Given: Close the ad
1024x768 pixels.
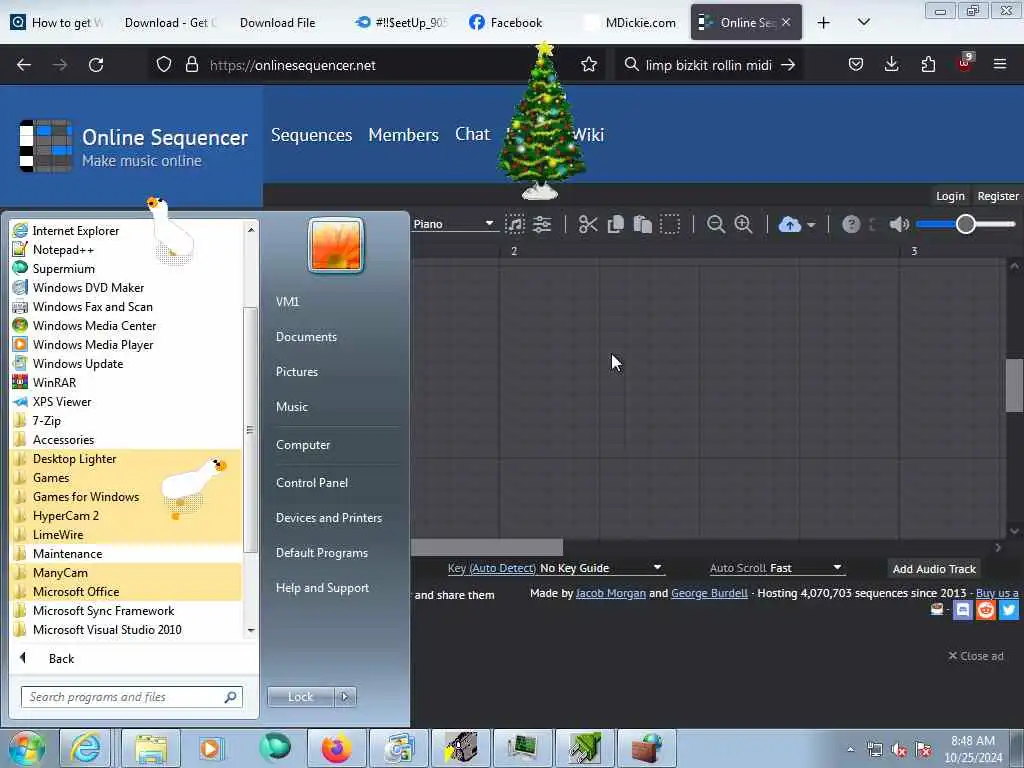Looking at the screenshot, I should point(976,656).
